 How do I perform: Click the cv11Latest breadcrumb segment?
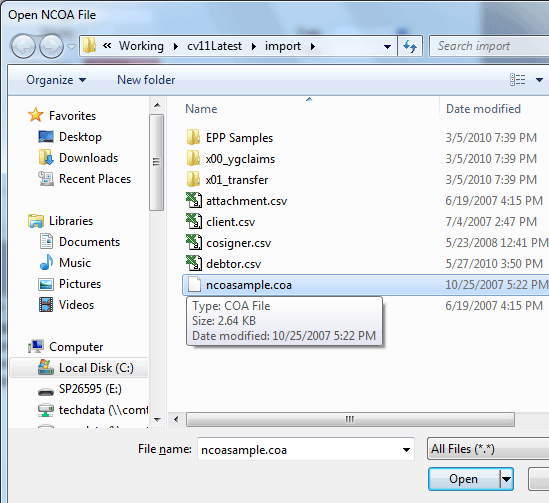(x=214, y=46)
